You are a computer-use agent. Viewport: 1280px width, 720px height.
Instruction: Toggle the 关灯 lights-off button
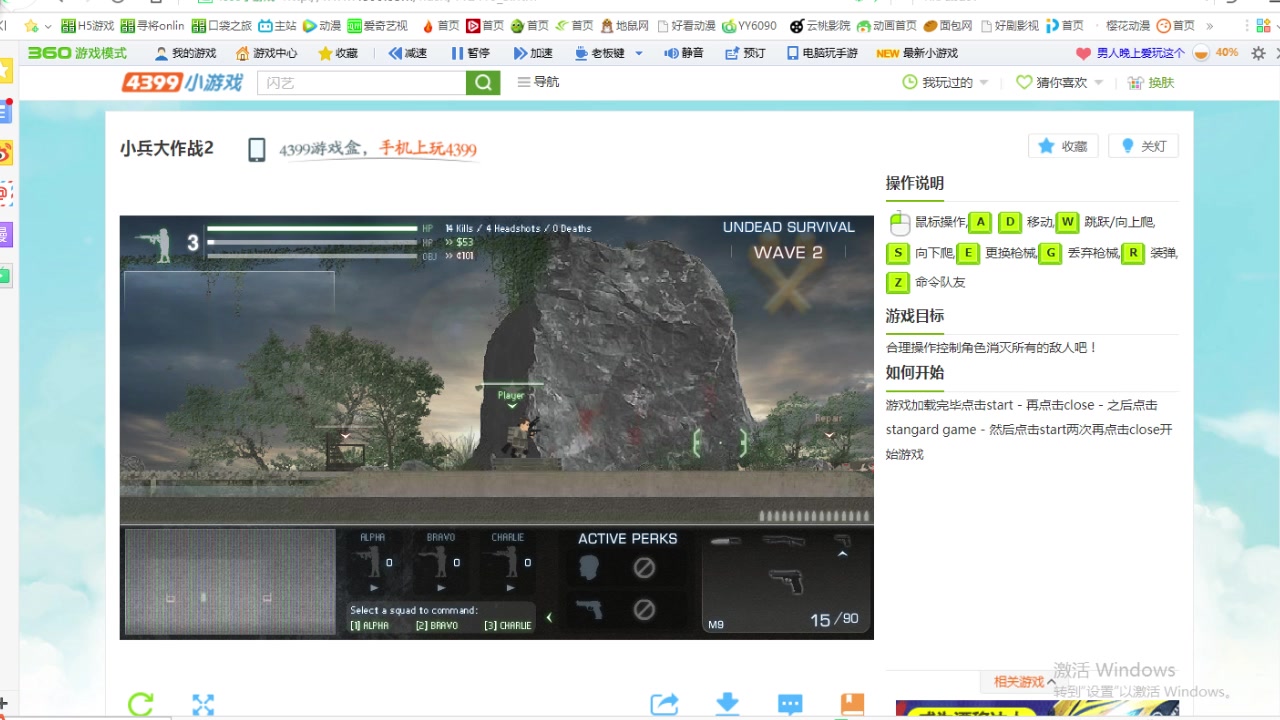[1143, 146]
